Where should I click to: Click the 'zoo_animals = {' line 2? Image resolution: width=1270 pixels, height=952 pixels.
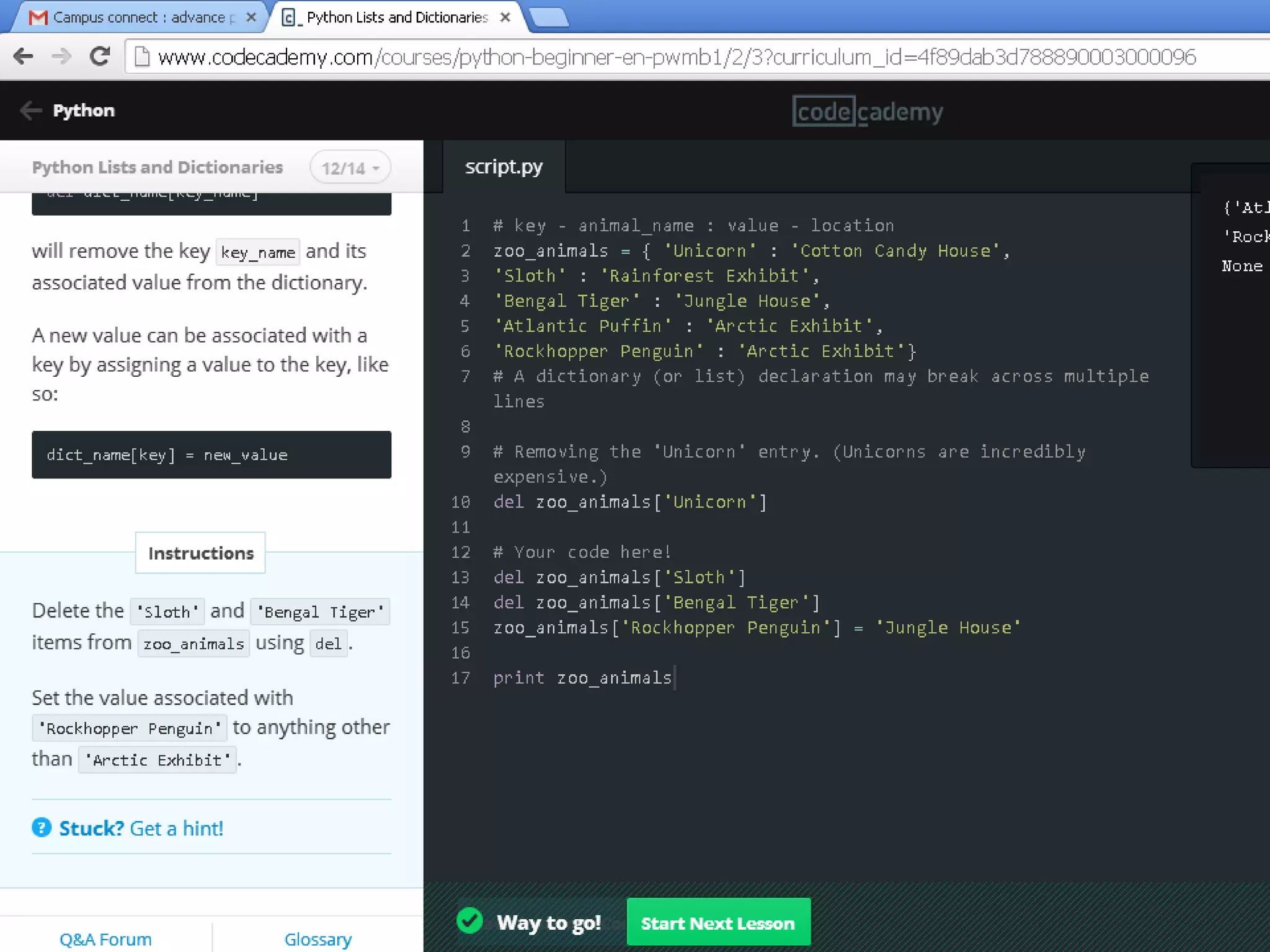click(752, 251)
